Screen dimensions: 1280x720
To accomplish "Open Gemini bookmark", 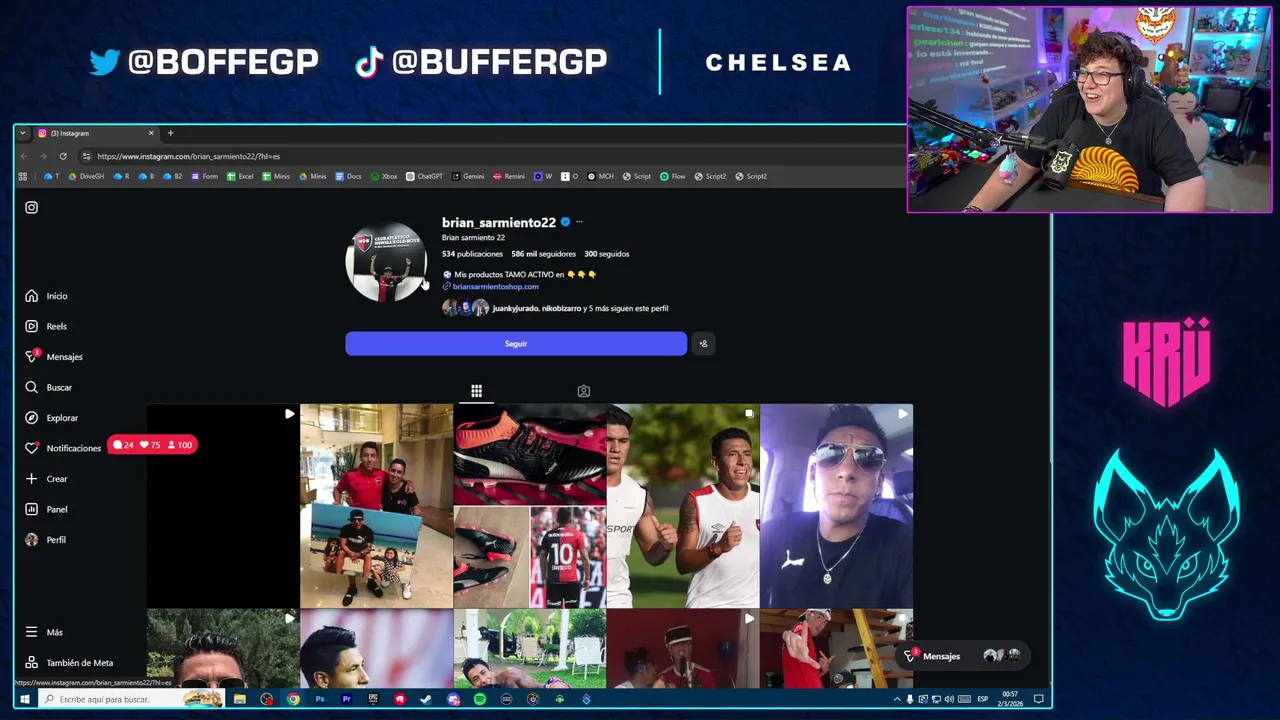I will click(468, 176).
